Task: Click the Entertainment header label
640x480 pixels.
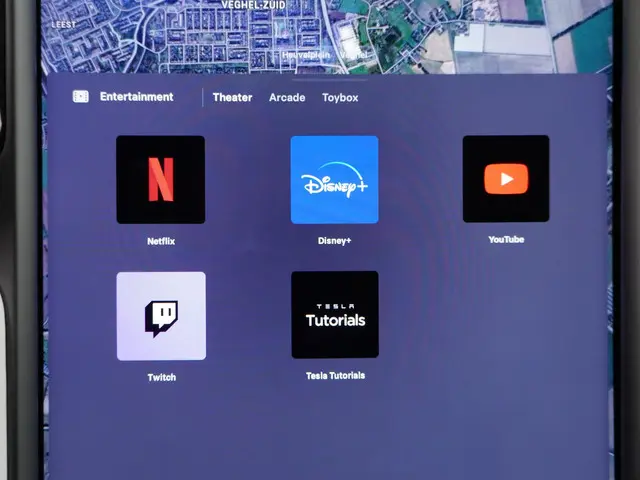Action: (x=137, y=97)
